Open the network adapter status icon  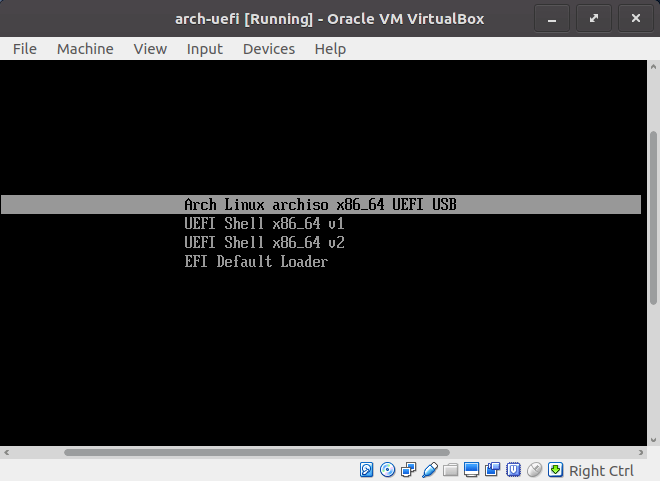[x=409, y=470]
